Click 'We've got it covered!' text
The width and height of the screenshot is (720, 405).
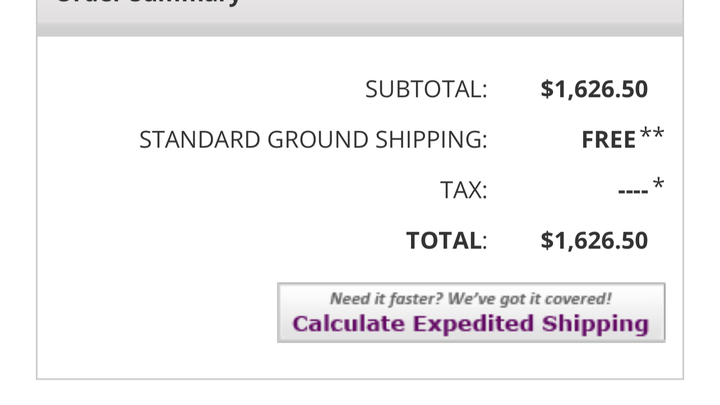click(529, 299)
